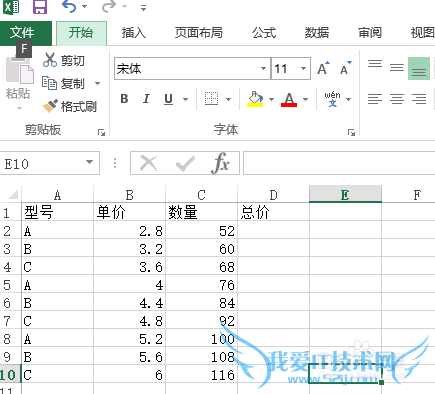The height and width of the screenshot is (394, 435).
Task: Expand the phonetic guide dropdown arrow
Action: (348, 99)
